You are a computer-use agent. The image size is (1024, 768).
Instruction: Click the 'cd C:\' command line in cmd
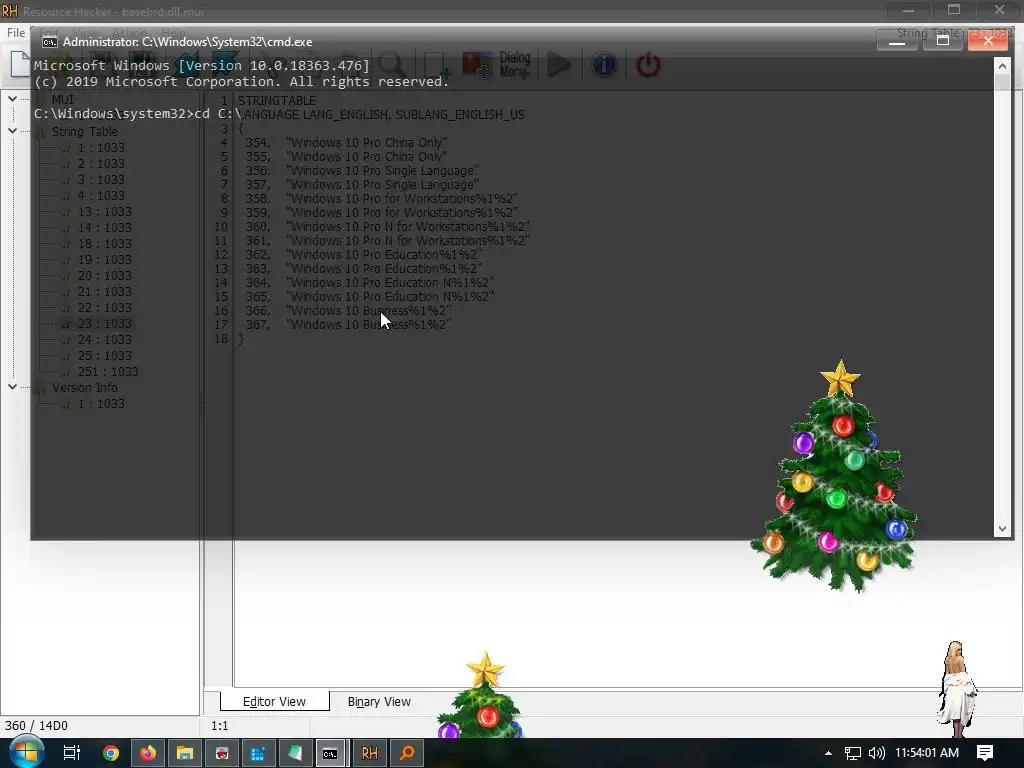[x=138, y=114]
